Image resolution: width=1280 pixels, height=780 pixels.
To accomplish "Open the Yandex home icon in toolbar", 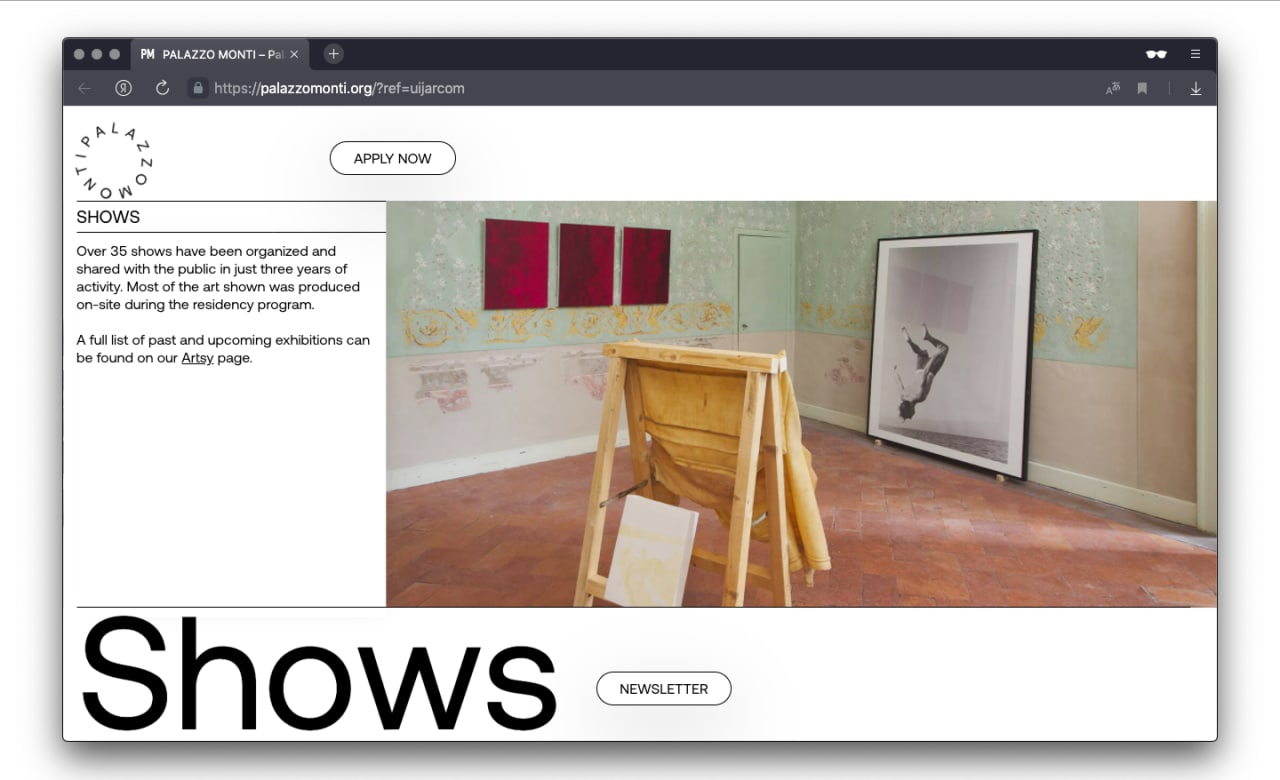I will pos(123,88).
